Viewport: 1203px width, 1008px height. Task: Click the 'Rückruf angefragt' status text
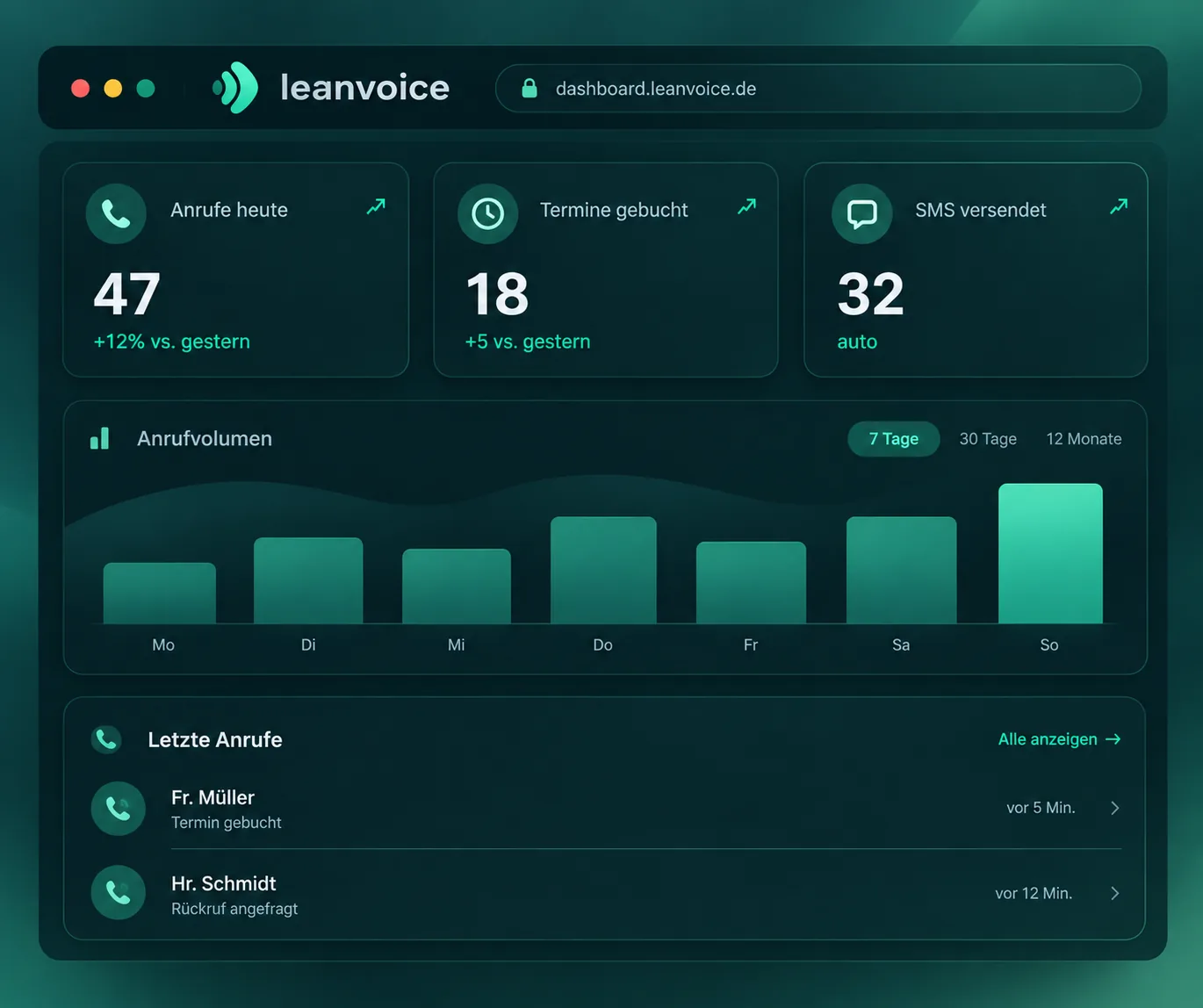tap(234, 909)
